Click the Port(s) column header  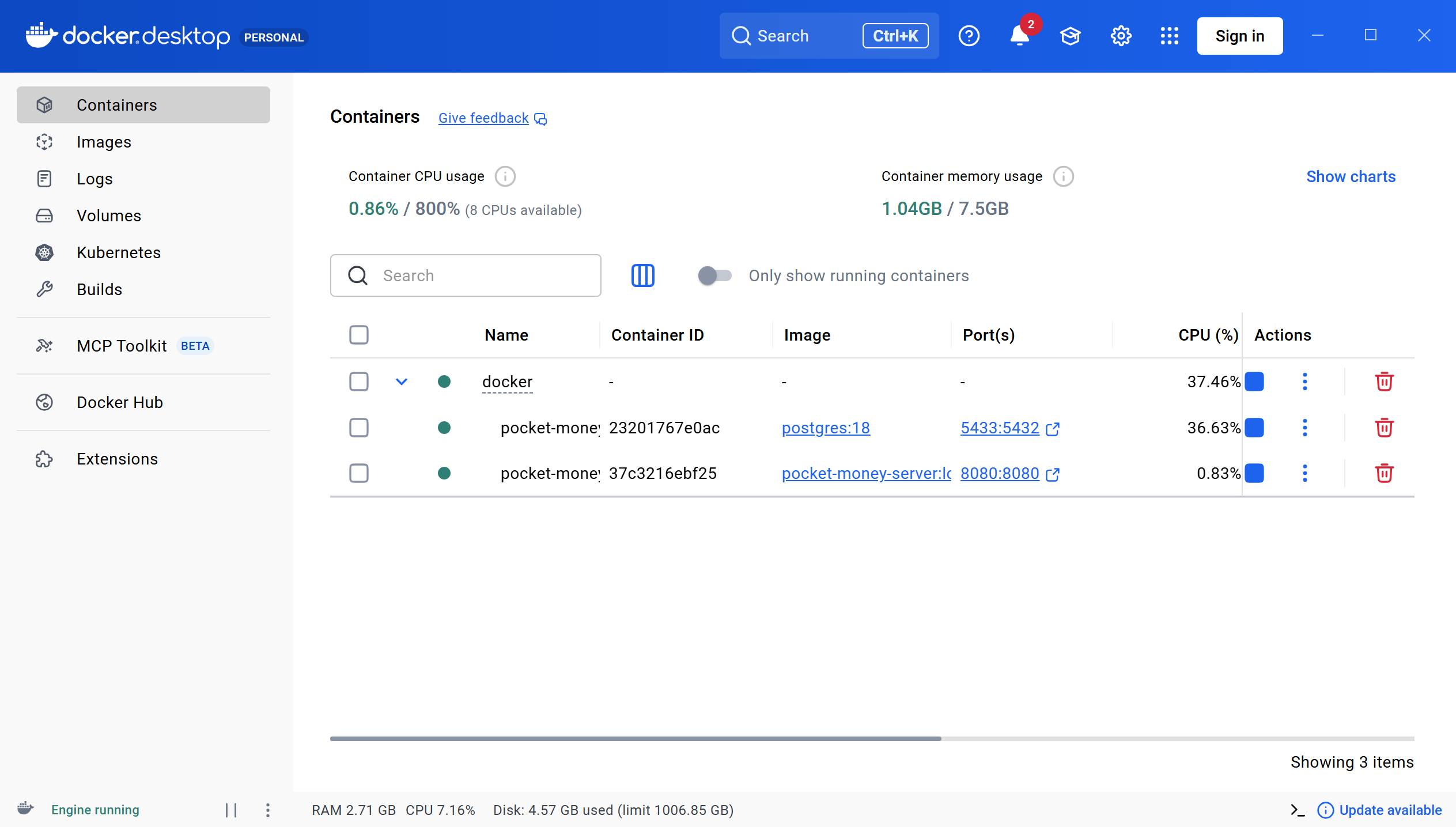[x=989, y=335]
